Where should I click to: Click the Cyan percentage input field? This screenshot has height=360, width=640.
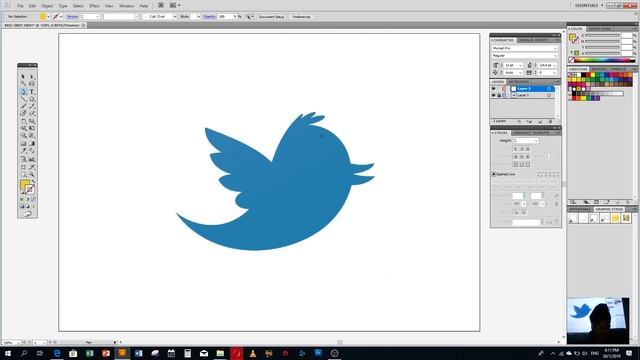627,36
